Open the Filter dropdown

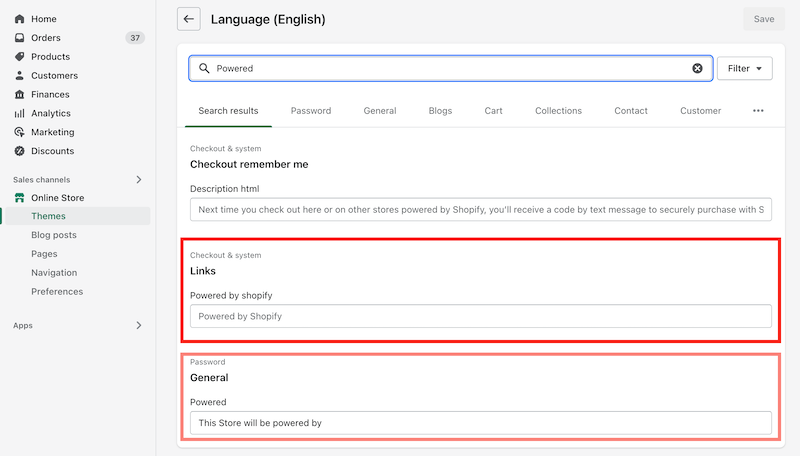[745, 68]
